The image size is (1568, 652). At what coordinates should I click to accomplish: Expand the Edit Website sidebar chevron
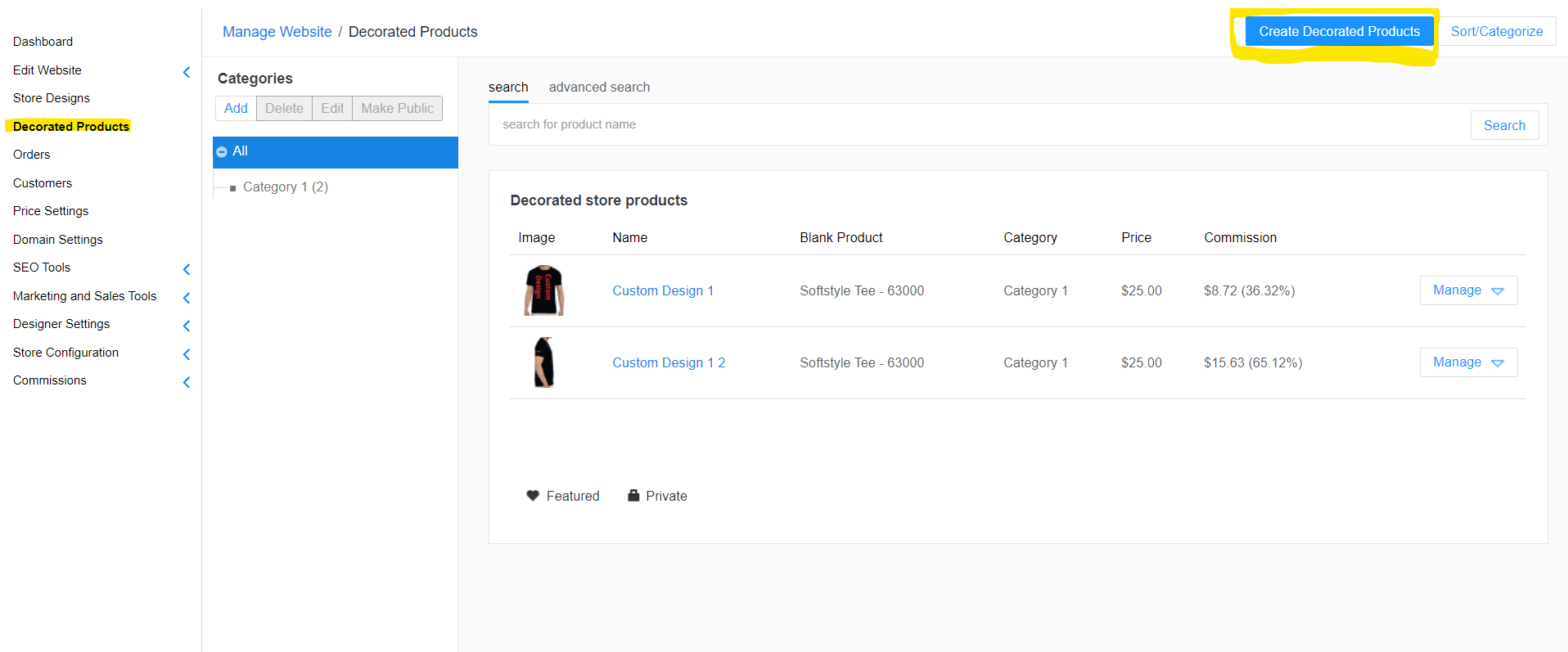[187, 72]
